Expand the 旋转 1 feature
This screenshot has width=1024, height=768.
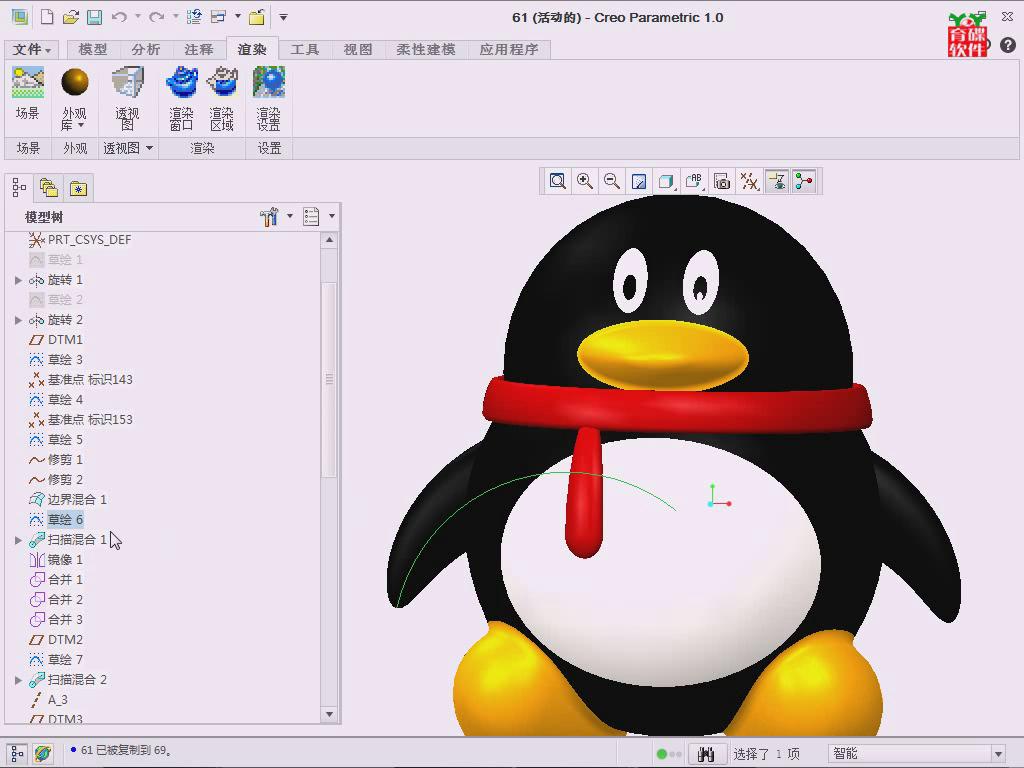tap(18, 280)
